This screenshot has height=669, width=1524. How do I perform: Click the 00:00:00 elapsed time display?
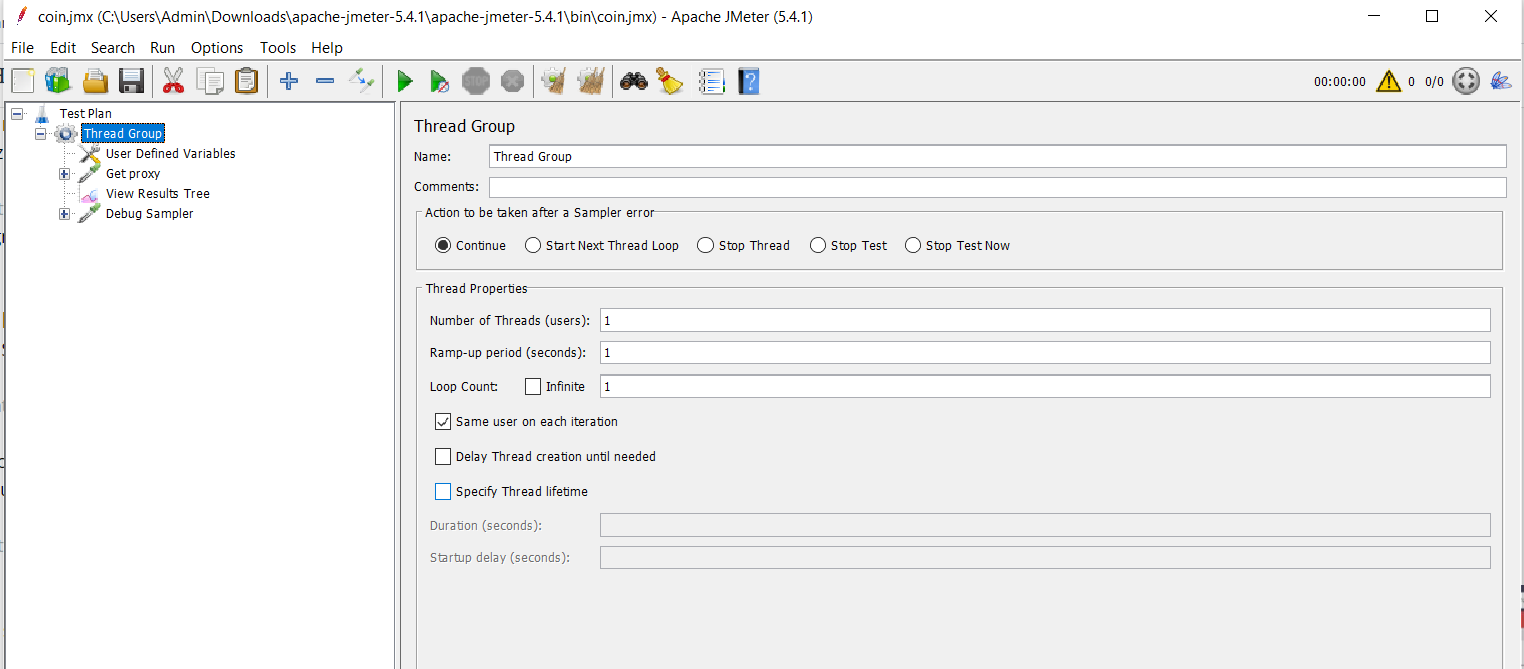click(1340, 82)
